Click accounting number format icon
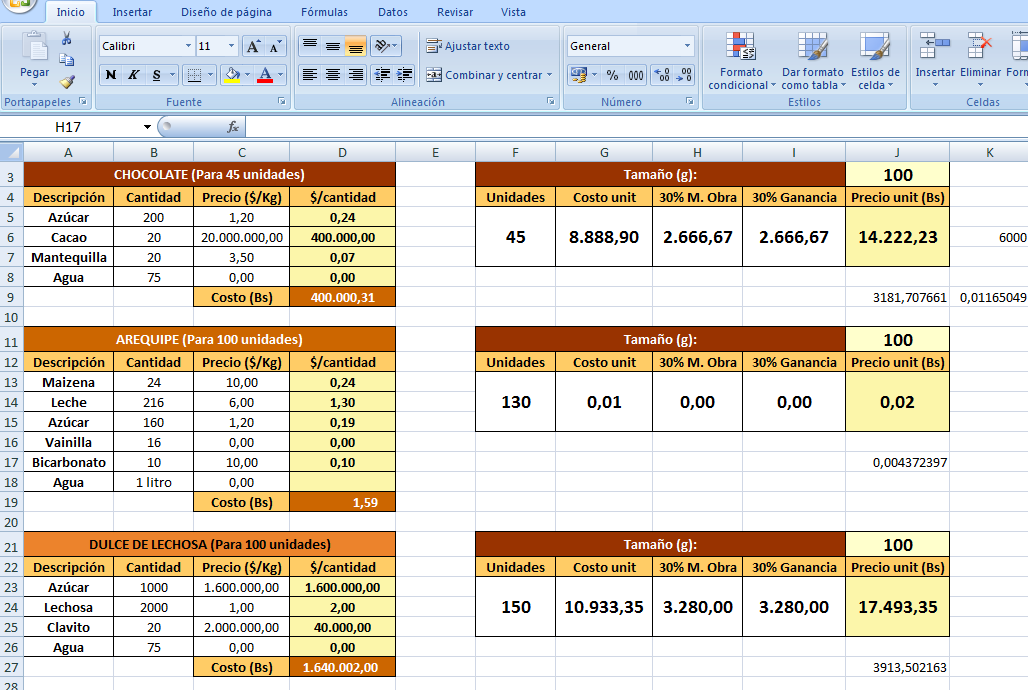 (x=578, y=75)
